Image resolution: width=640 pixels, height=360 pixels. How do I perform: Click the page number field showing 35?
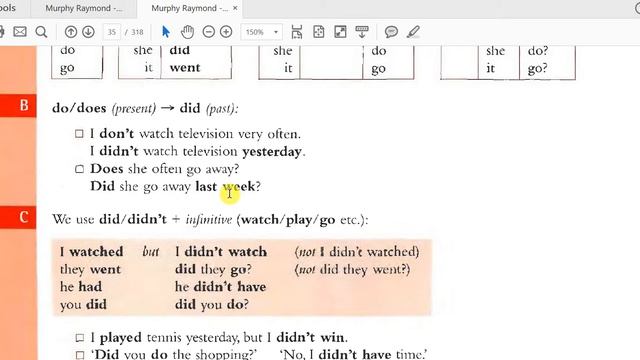pos(111,32)
